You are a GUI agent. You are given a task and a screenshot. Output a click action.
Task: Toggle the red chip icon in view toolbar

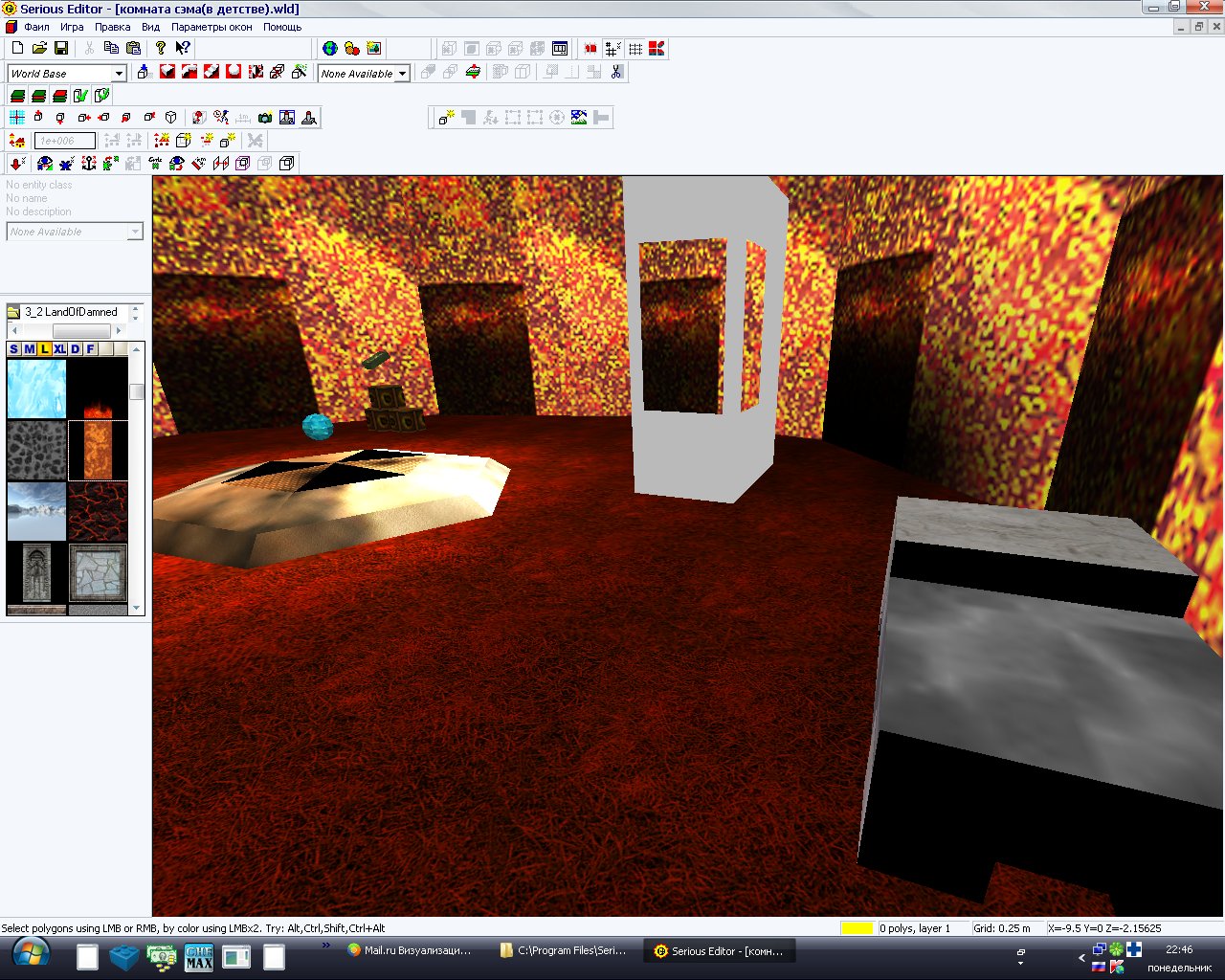[590, 48]
